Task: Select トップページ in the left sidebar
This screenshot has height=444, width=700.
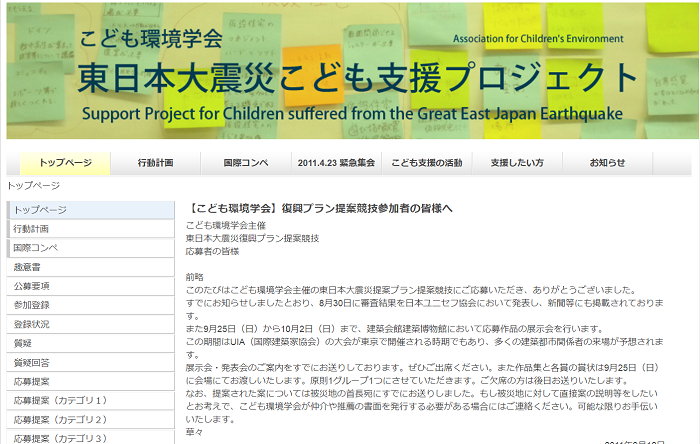Action: point(40,210)
